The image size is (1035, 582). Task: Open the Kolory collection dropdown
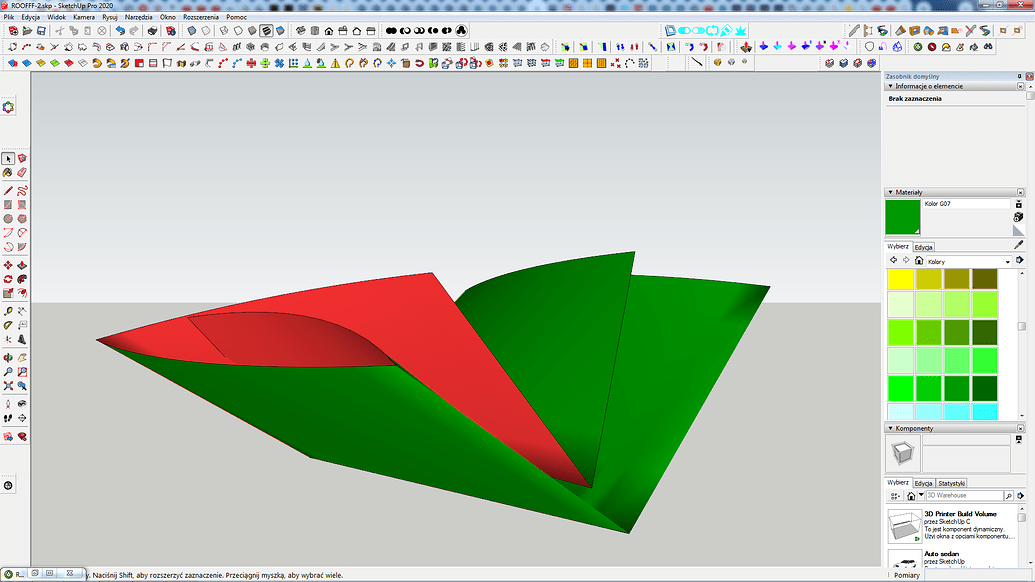point(1009,260)
